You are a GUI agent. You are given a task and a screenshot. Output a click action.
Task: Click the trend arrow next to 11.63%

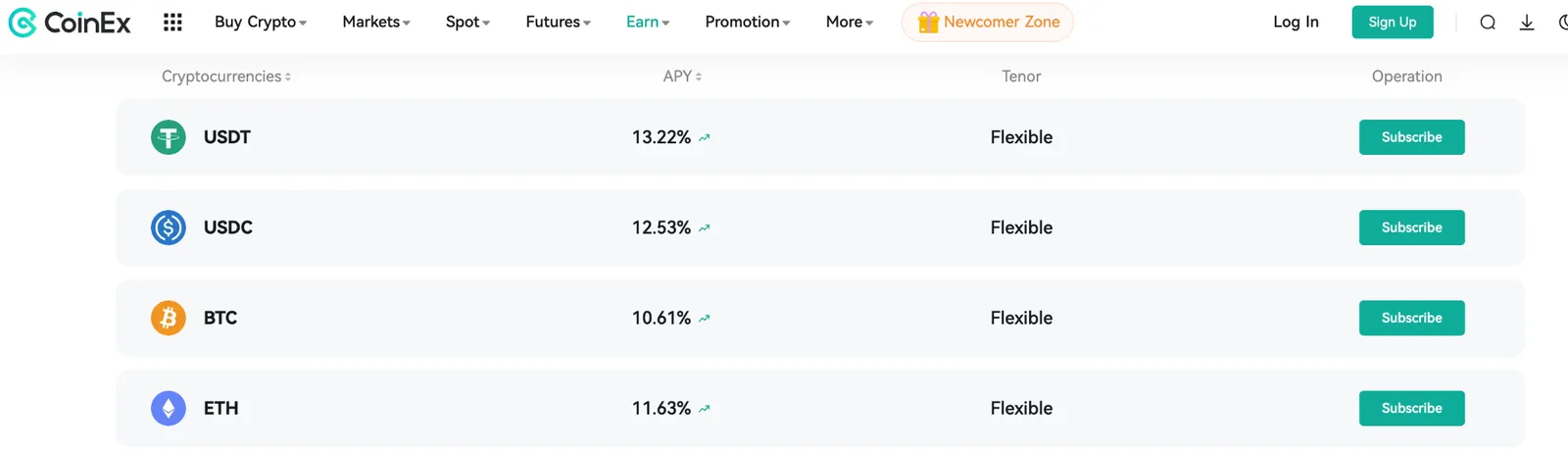pos(705,409)
